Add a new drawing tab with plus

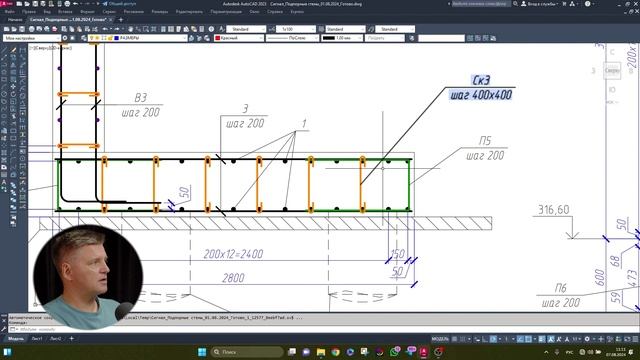tap(121, 20)
